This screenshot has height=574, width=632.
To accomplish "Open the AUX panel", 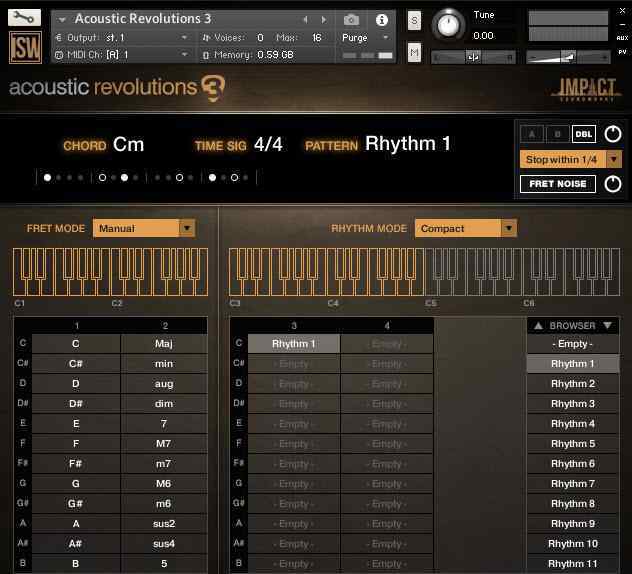I will point(622,37).
